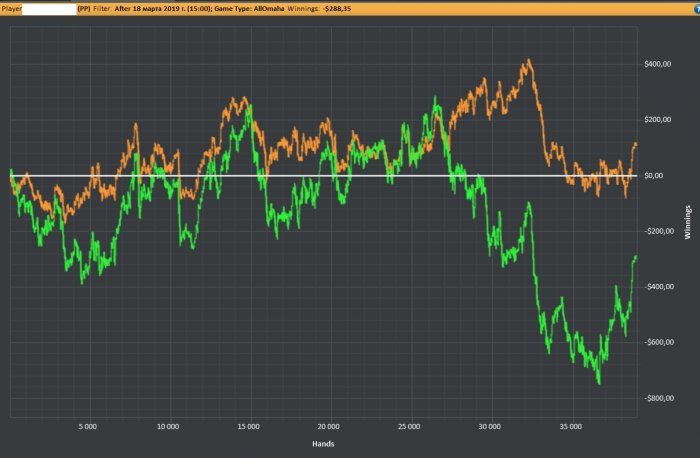700x458 pixels.
Task: Click the '-$800,00' y-axis label
Action: click(x=658, y=398)
